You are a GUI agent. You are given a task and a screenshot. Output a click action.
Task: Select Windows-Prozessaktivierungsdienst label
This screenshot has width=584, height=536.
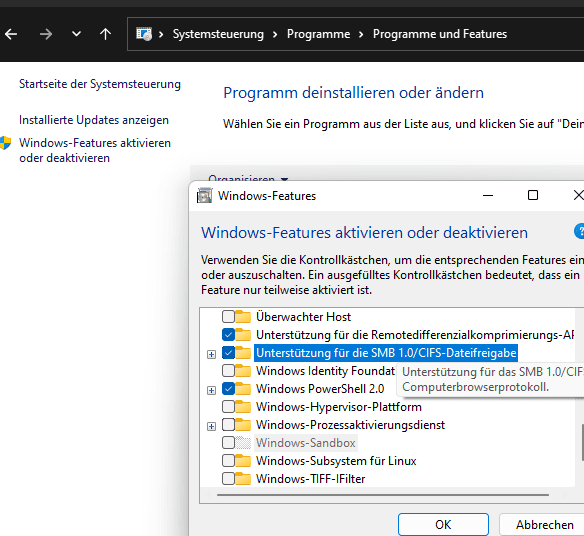pyautogui.click(x=350, y=425)
